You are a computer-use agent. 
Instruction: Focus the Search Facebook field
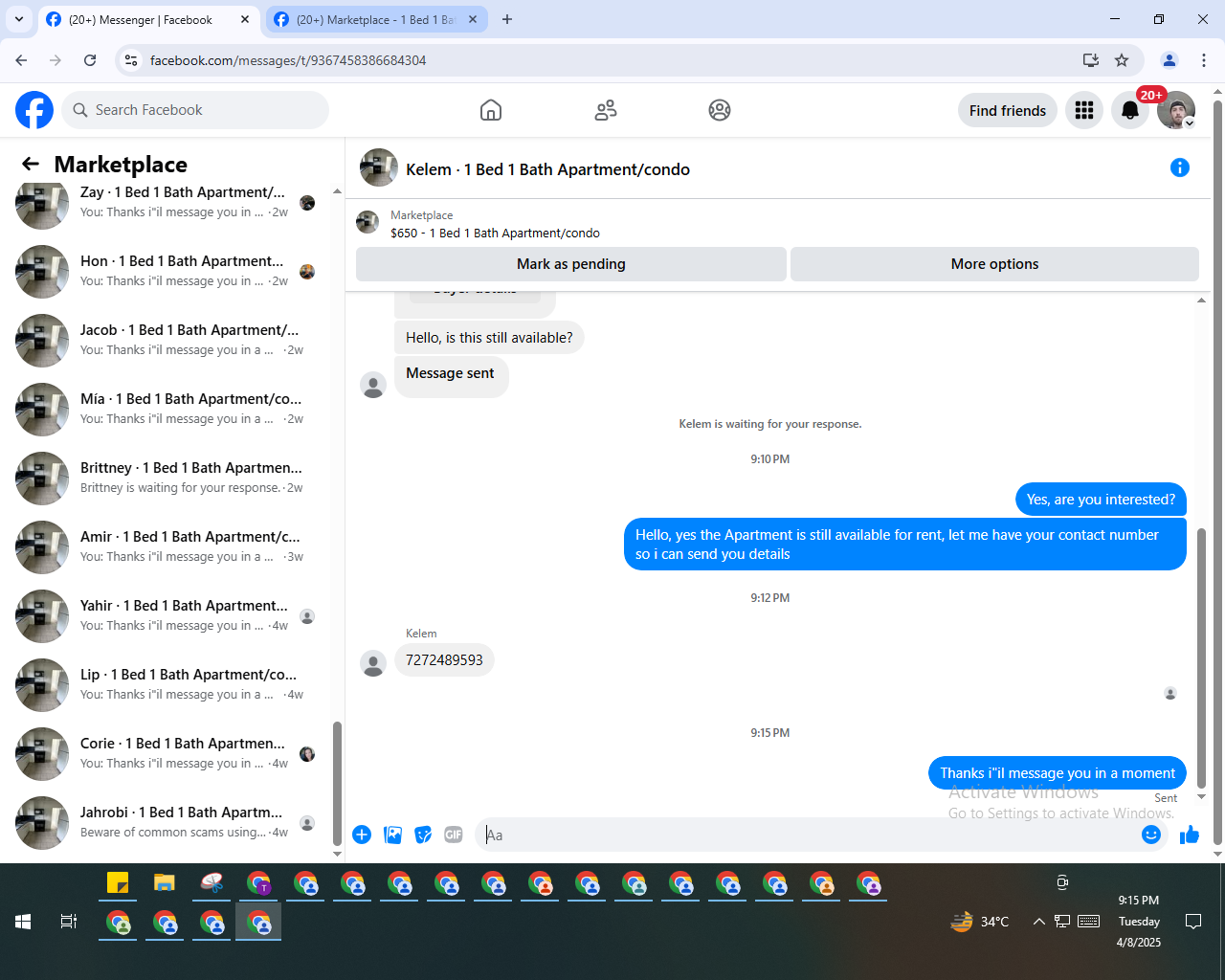pos(195,110)
